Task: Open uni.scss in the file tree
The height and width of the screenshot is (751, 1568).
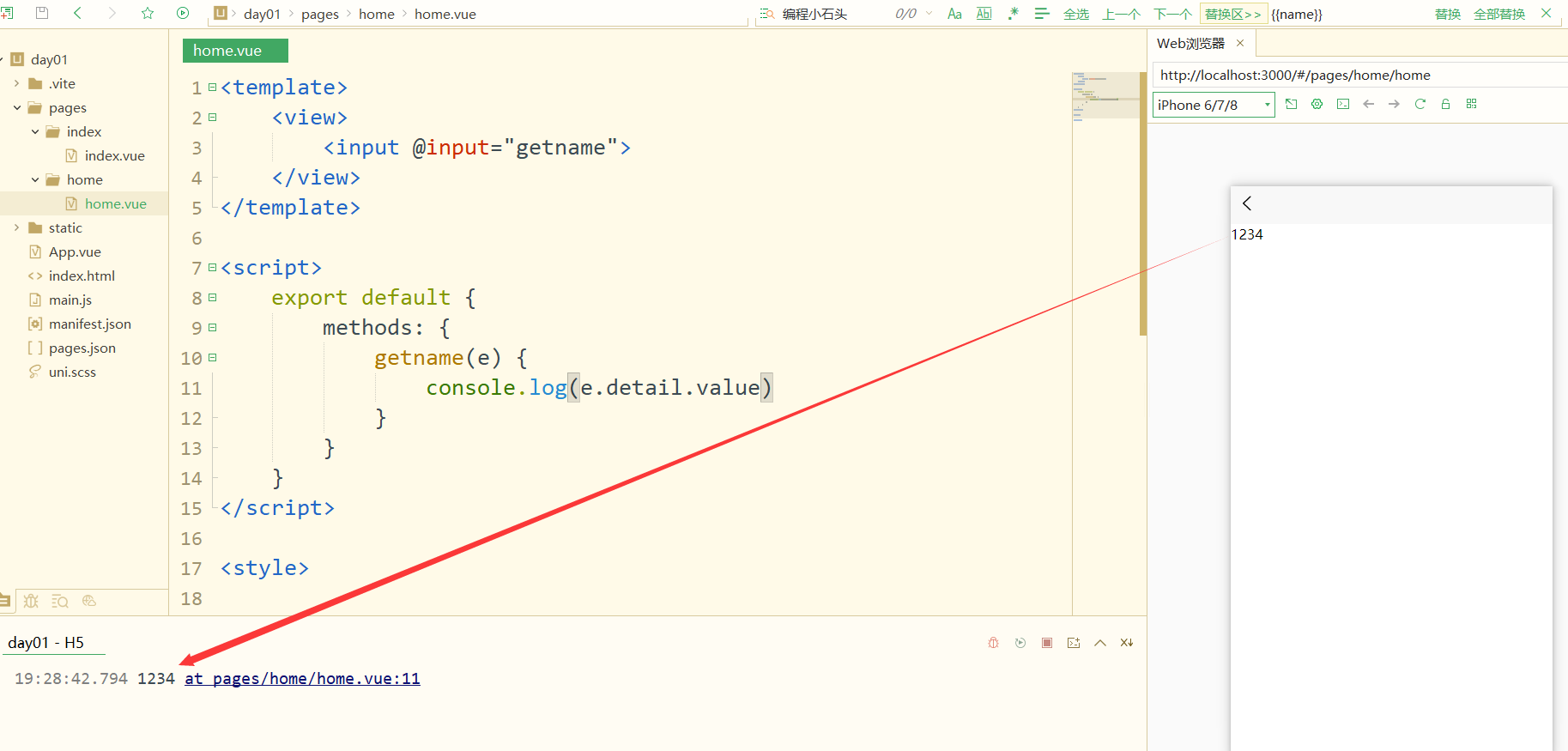Action: pyautogui.click(x=72, y=372)
